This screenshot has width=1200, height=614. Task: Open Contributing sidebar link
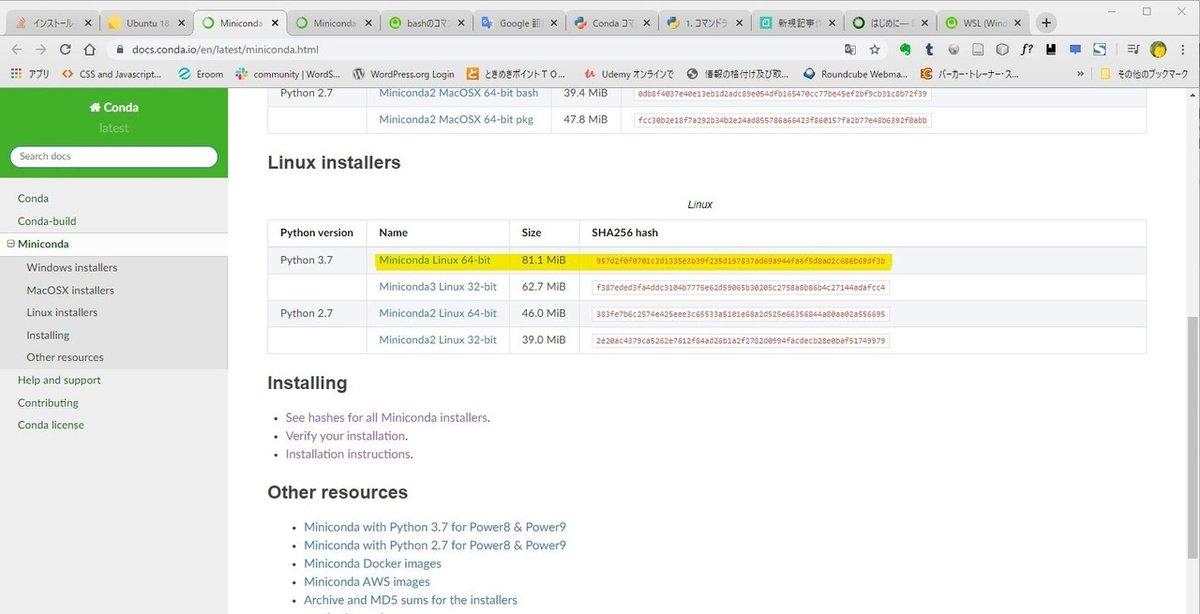[x=48, y=403]
